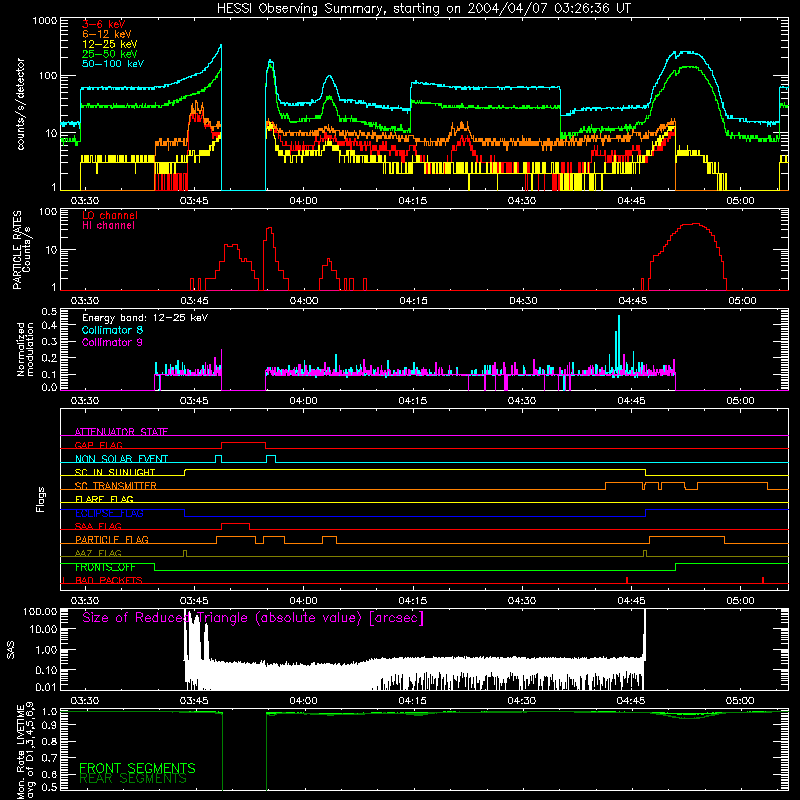Screen dimensions: 800x800
Task: Click the 1000 tick on counts axis
Action: click(44, 21)
